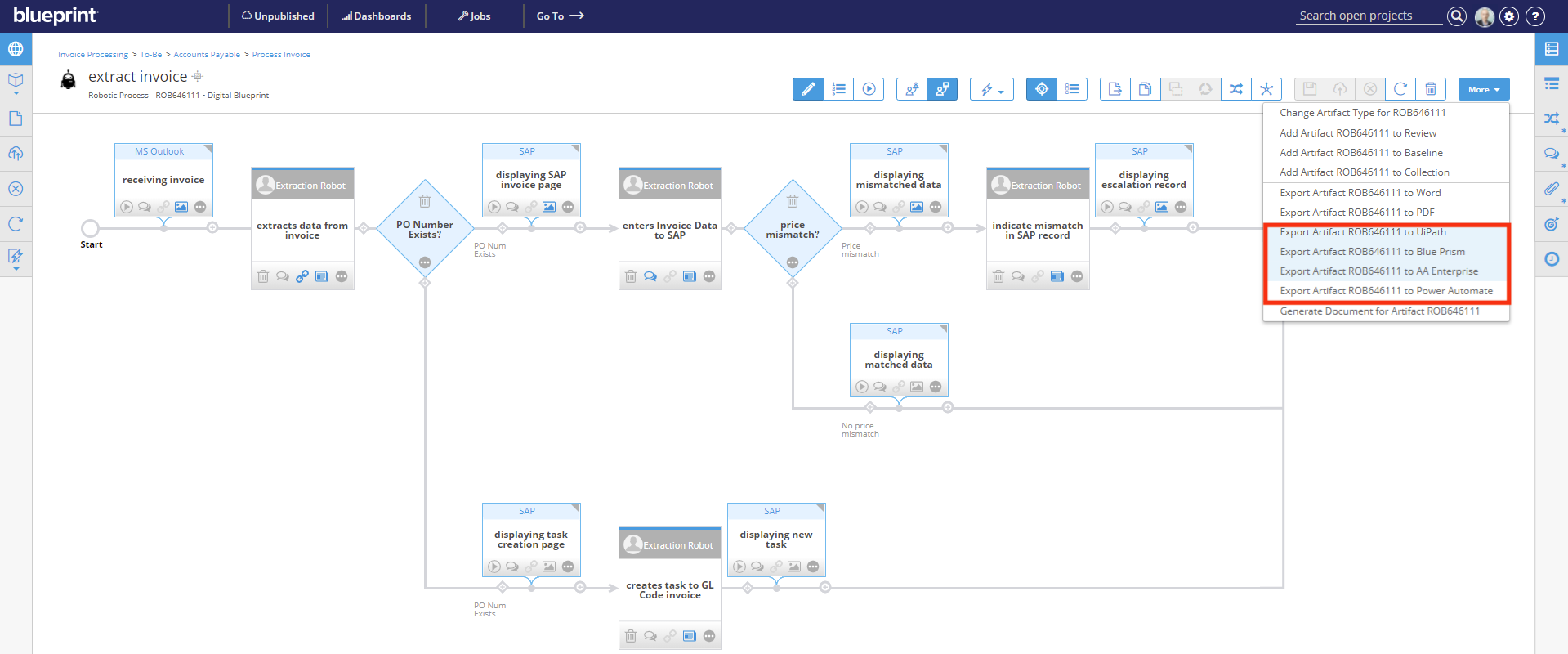Click the shuffle arrows icon in the main toolbar
Image resolution: width=1568 pixels, height=654 pixels.
coord(1235,89)
